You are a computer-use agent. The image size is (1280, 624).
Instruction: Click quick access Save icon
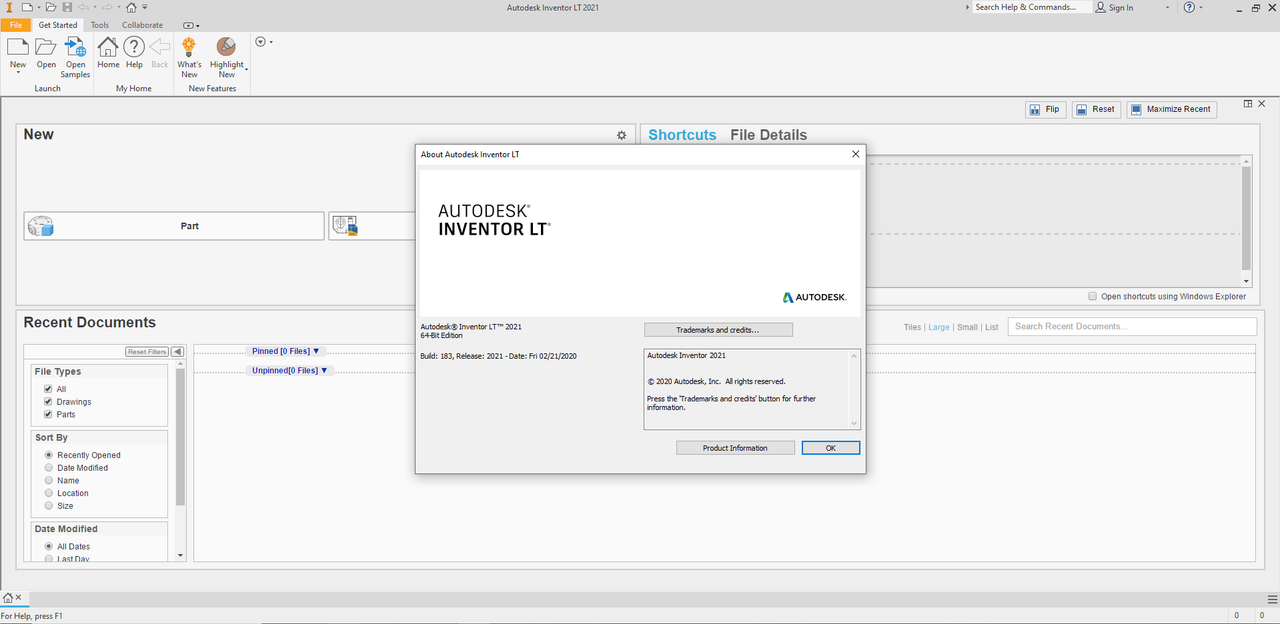67,7
